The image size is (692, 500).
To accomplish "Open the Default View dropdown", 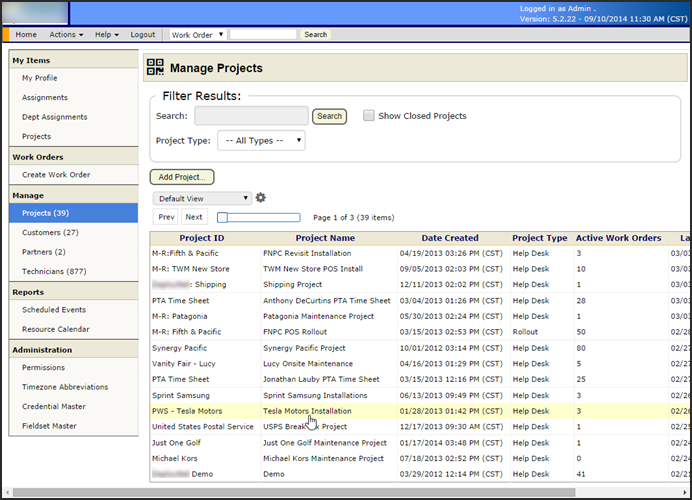I will (x=202, y=199).
